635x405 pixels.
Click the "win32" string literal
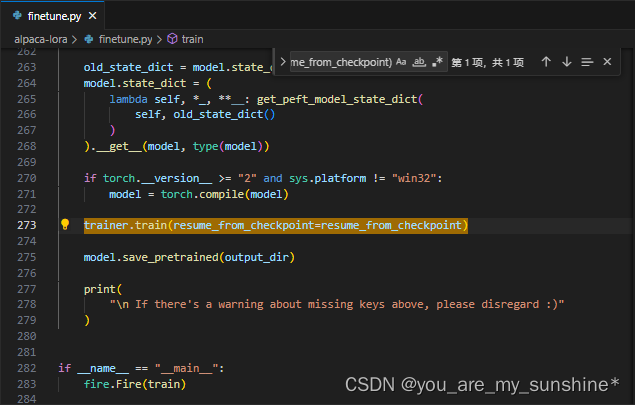pyautogui.click(x=414, y=178)
